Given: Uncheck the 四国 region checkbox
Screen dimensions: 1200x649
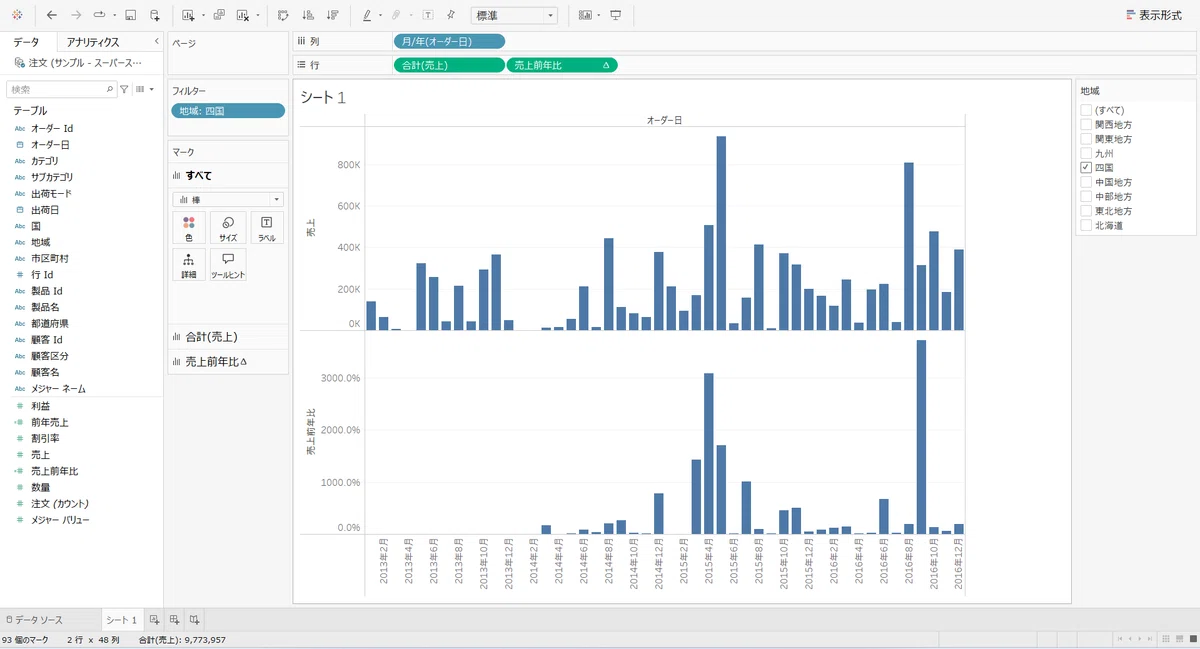Looking at the screenshot, I should 1086,168.
